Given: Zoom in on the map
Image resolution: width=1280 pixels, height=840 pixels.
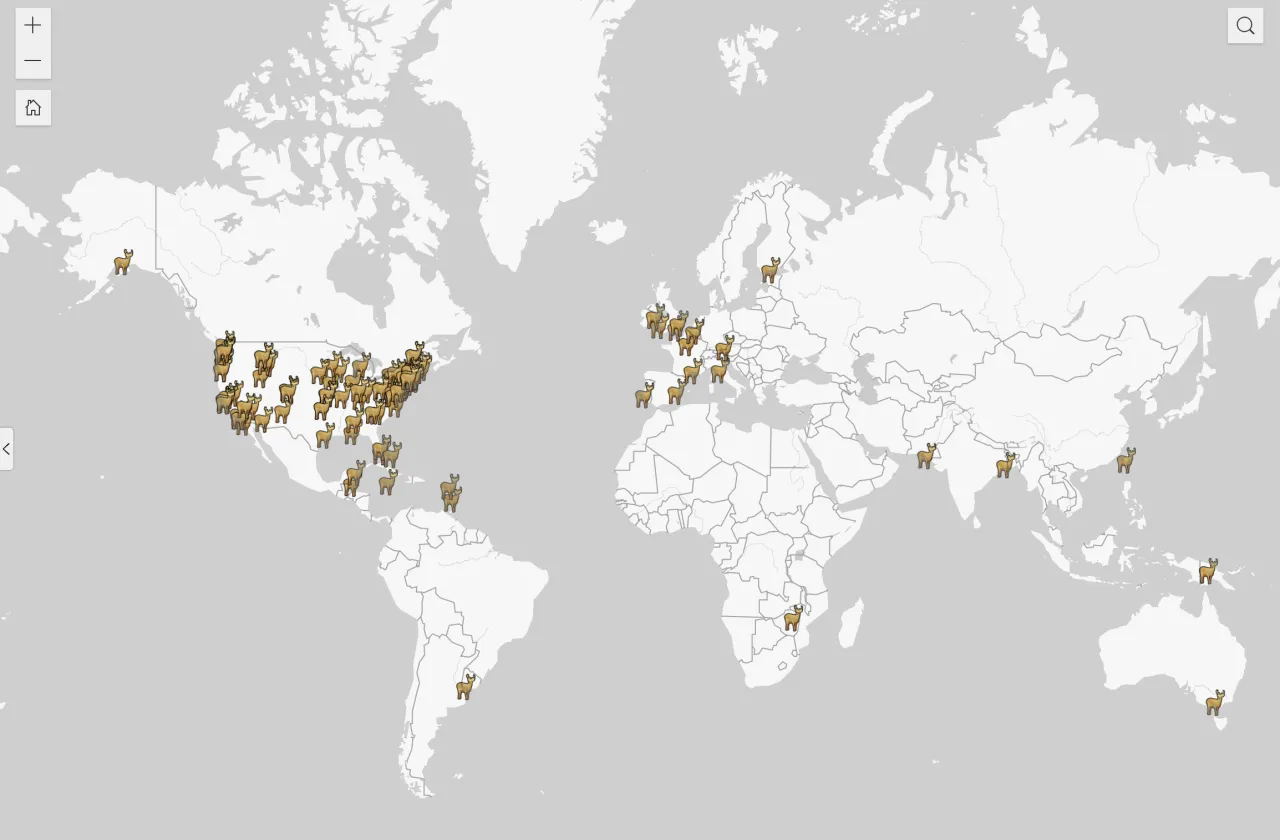Looking at the screenshot, I should click(33, 25).
